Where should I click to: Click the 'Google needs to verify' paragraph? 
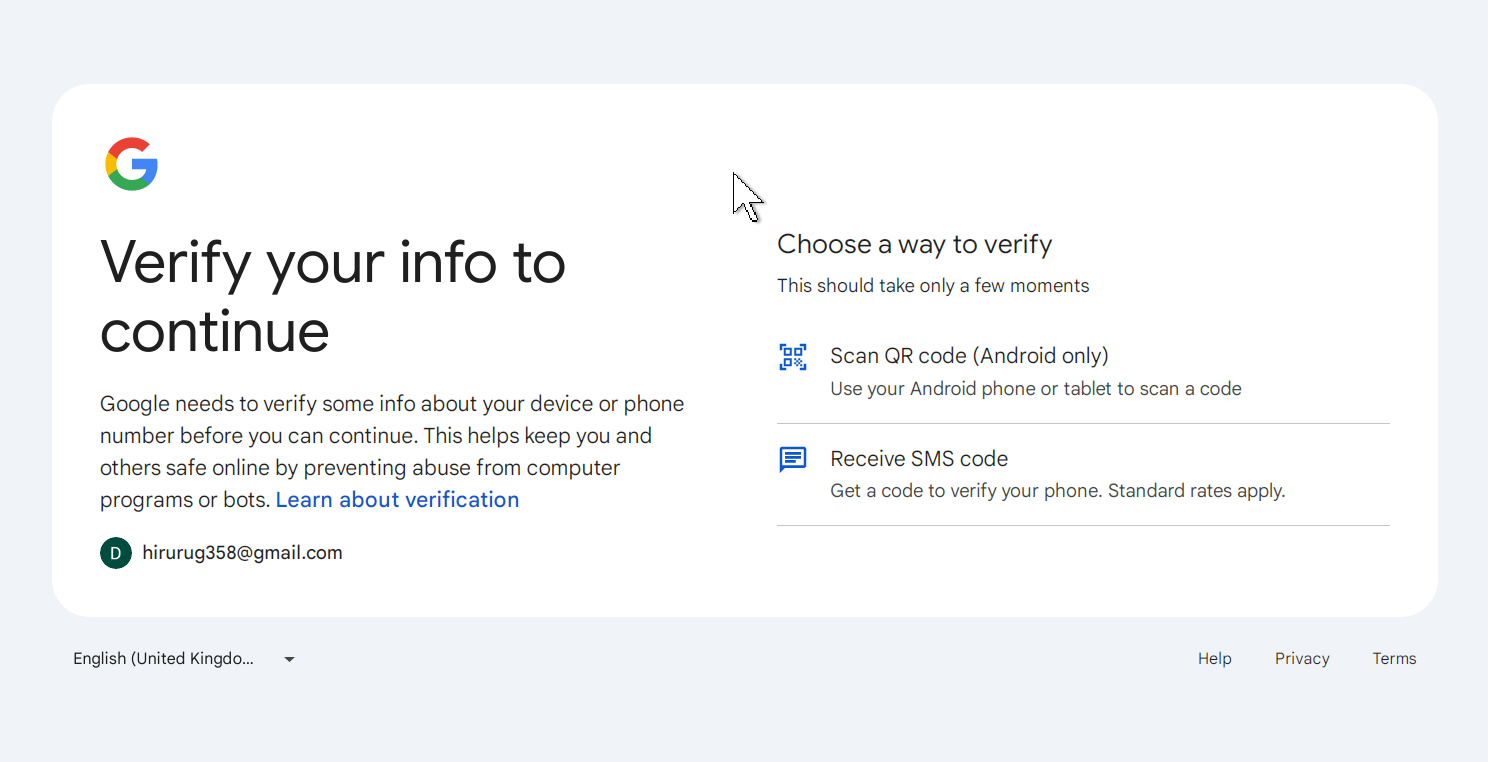[x=392, y=436]
